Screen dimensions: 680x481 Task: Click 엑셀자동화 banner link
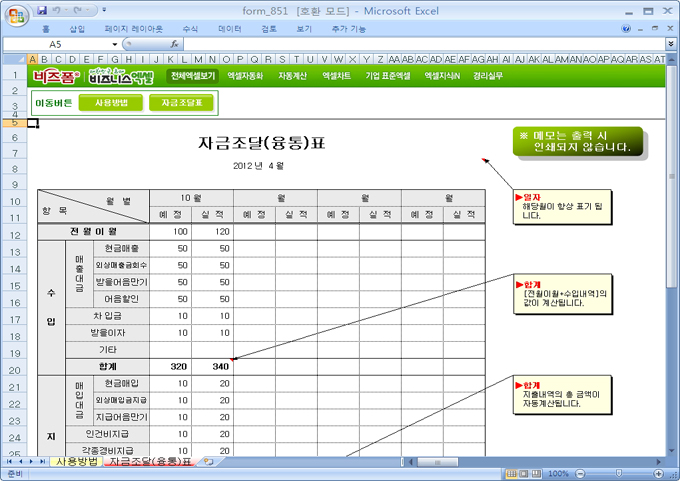[245, 76]
